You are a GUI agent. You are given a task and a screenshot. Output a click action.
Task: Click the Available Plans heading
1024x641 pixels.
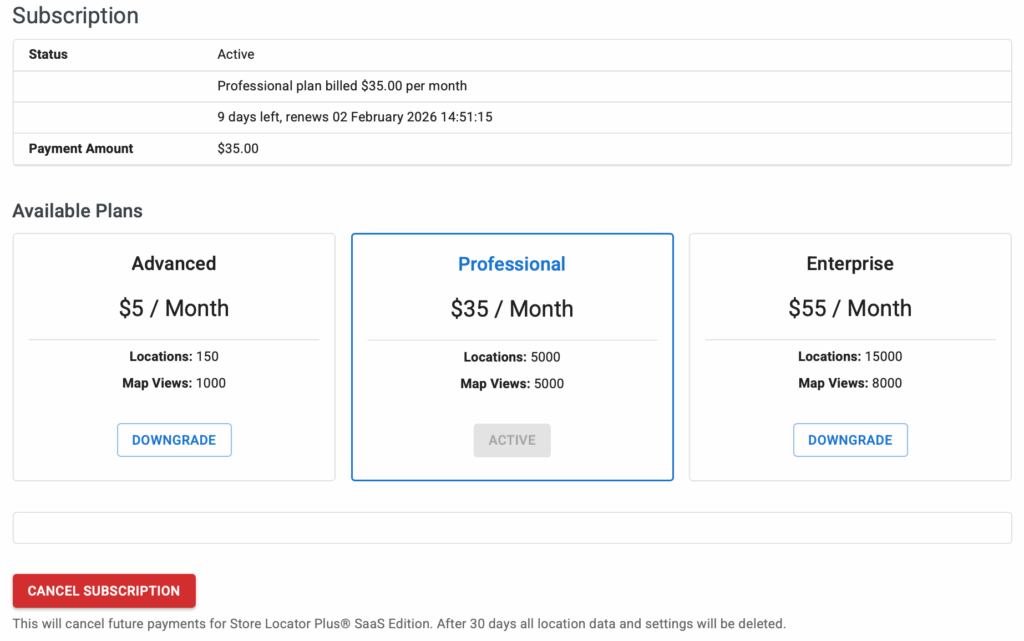(78, 211)
